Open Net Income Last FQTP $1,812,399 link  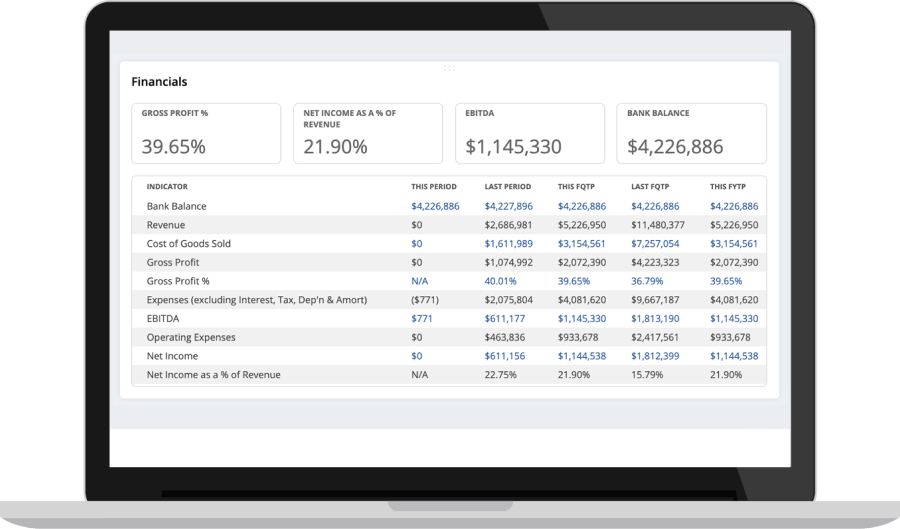tap(655, 356)
